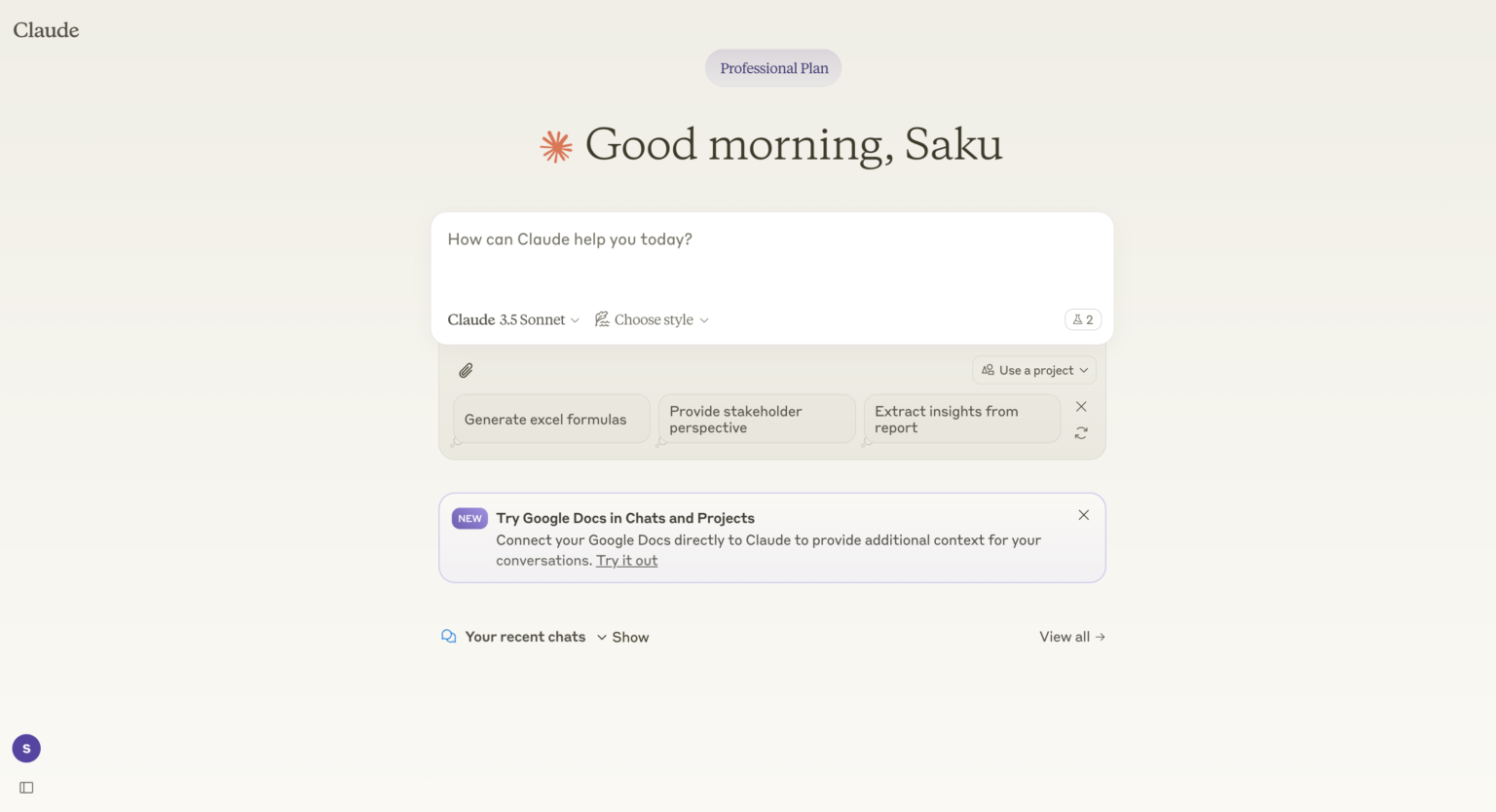Refresh the suggested prompts
This screenshot has height=812, width=1496.
point(1081,433)
